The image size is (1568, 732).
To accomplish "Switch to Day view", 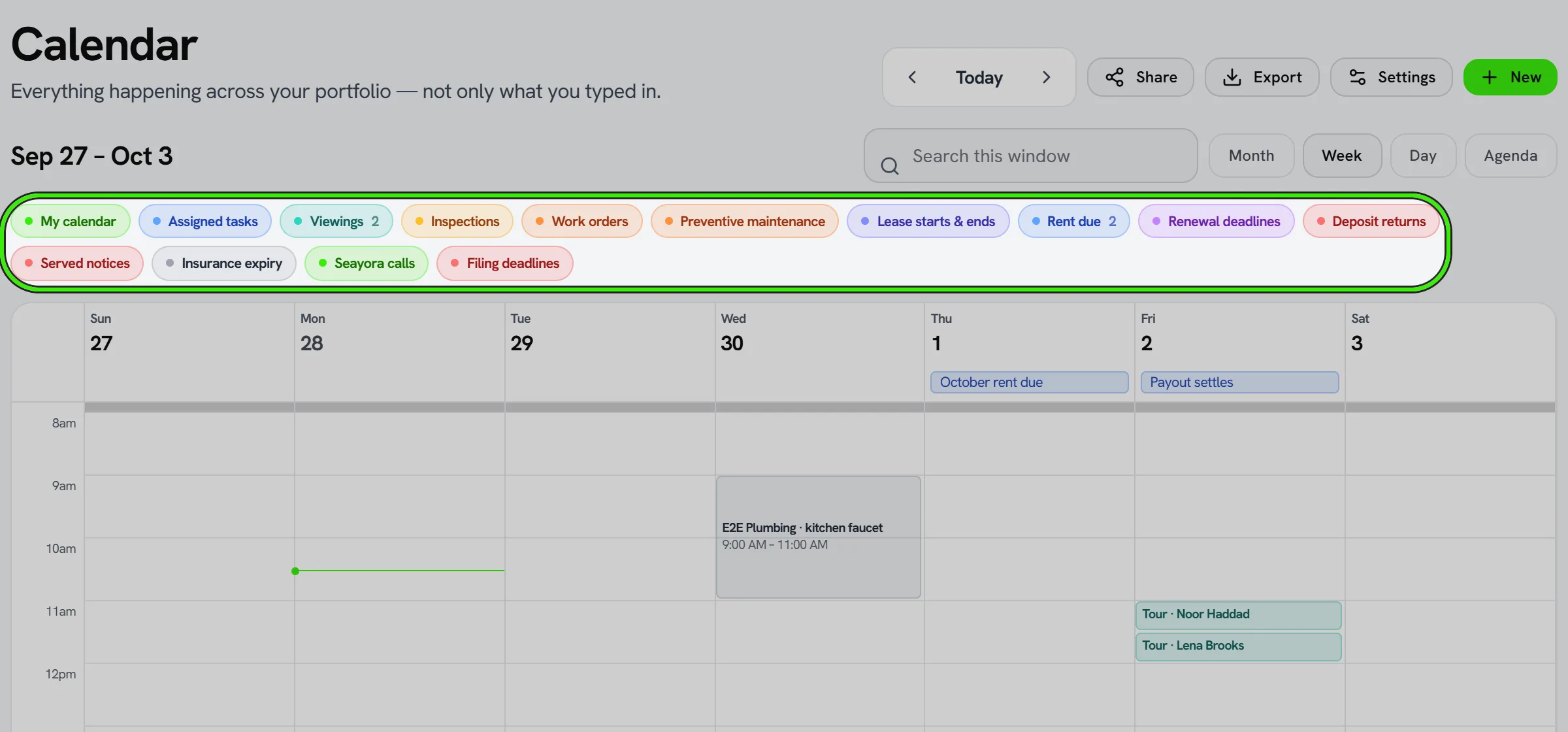I will pos(1423,156).
